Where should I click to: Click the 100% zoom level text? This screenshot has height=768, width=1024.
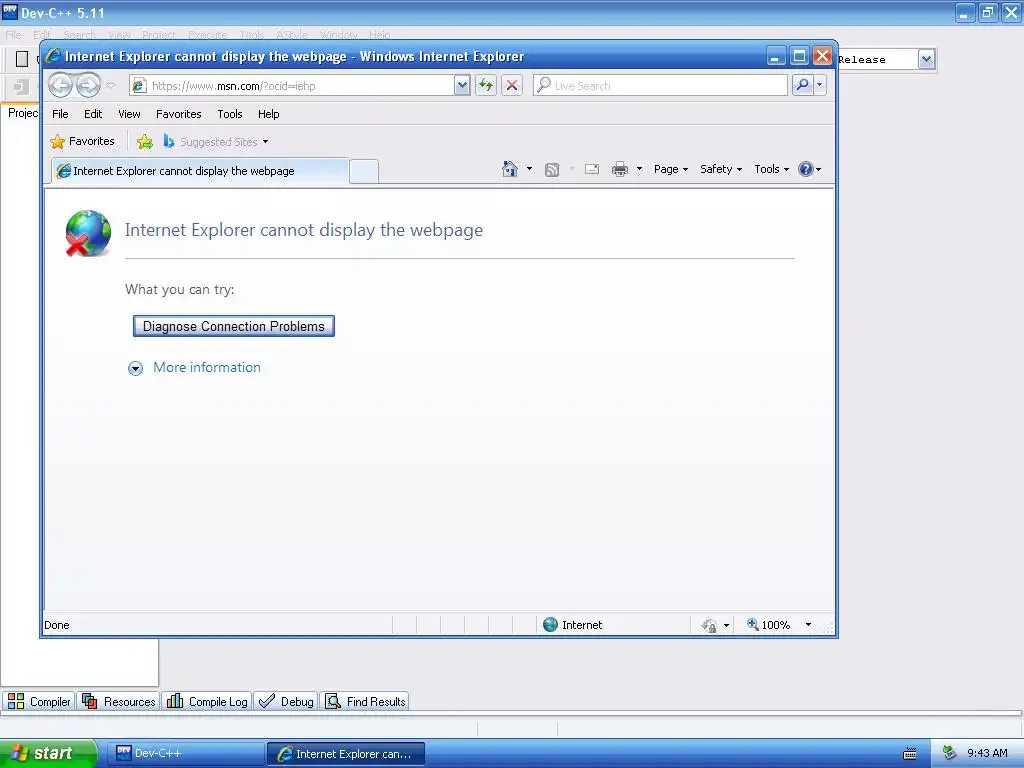pyautogui.click(x=776, y=625)
